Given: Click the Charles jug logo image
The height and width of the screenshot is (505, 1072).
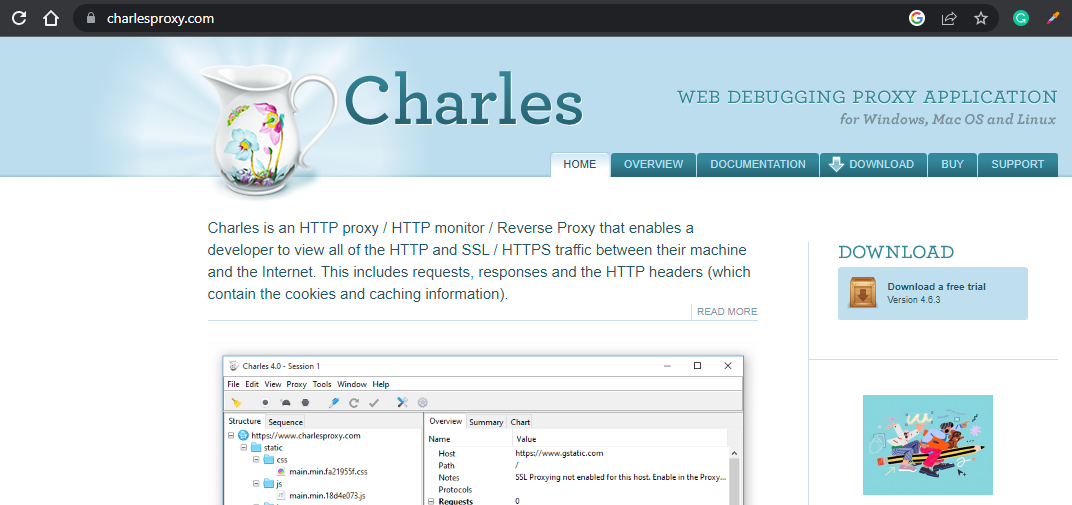Looking at the screenshot, I should 268,130.
